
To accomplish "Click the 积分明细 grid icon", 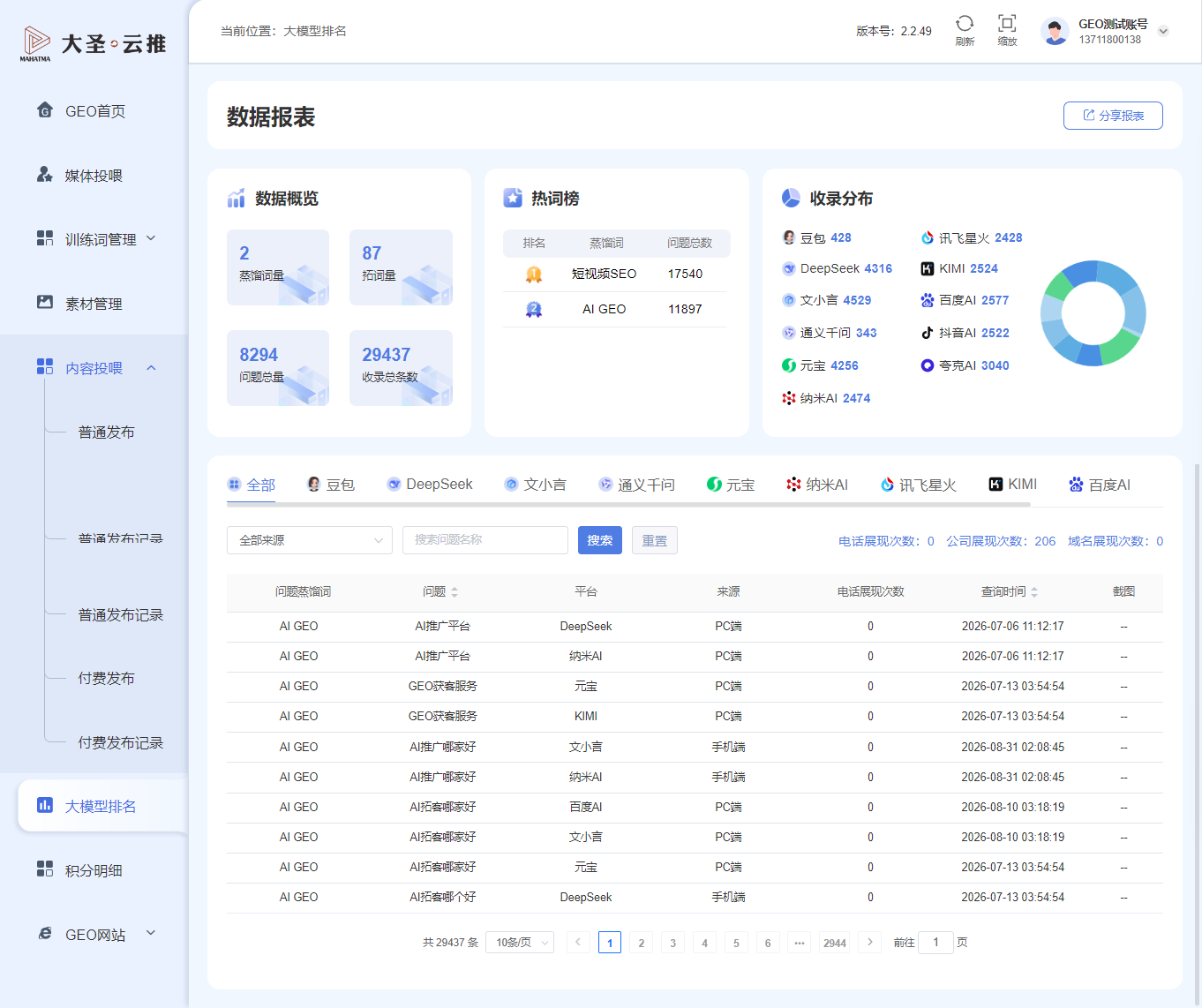I will tap(45, 869).
